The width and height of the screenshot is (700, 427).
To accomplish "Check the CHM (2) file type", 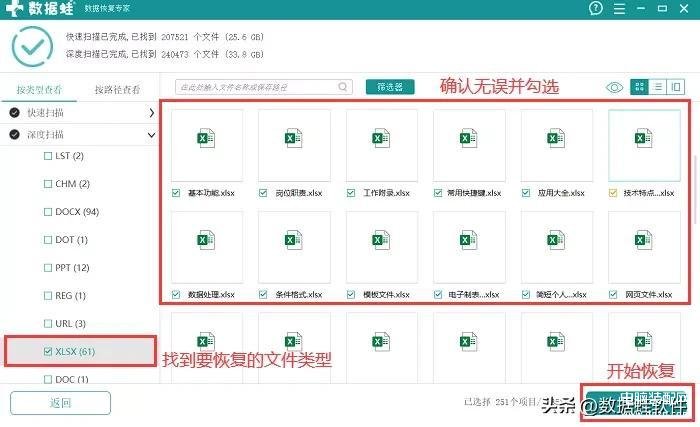I will [48, 184].
